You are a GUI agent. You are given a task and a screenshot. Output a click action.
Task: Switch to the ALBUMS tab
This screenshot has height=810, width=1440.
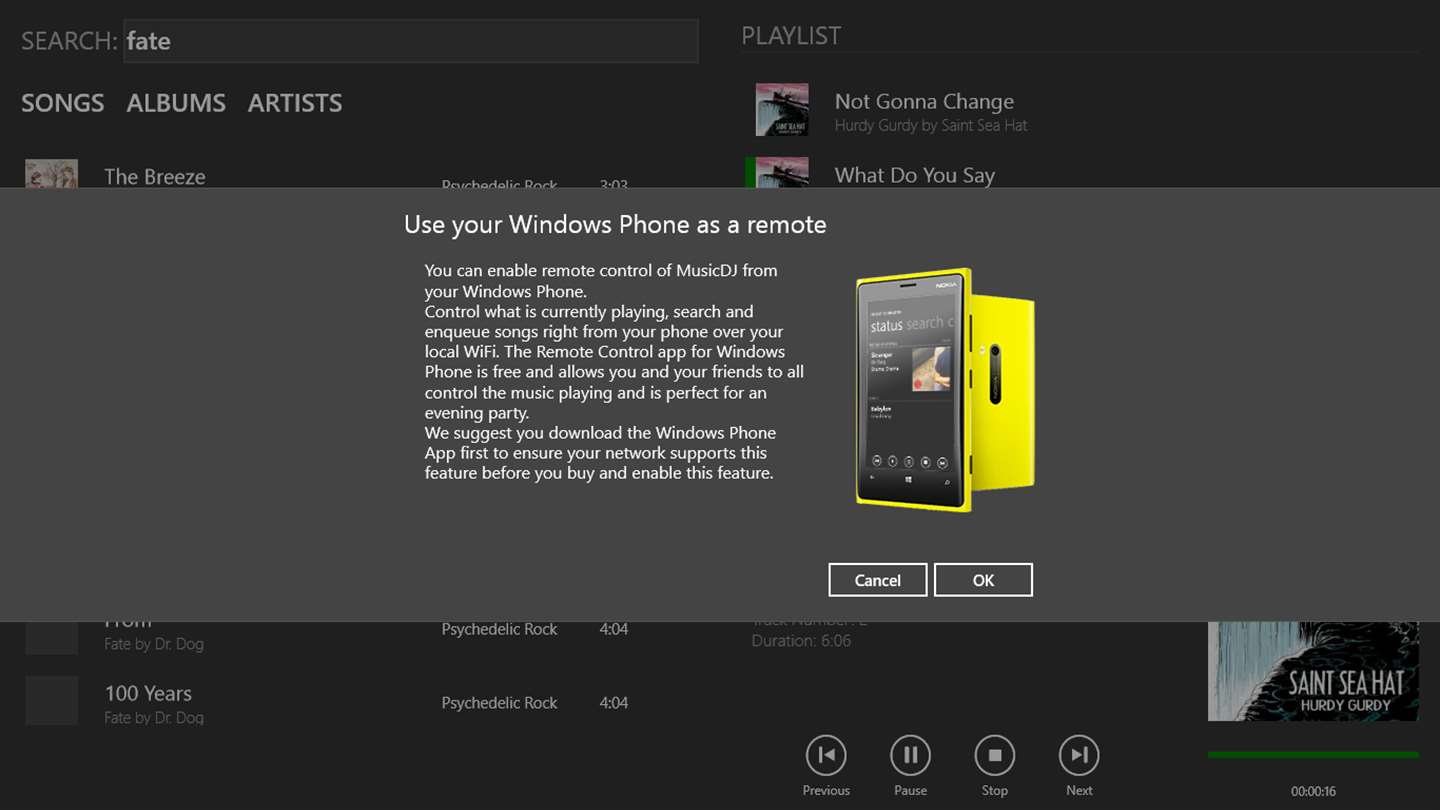(176, 103)
